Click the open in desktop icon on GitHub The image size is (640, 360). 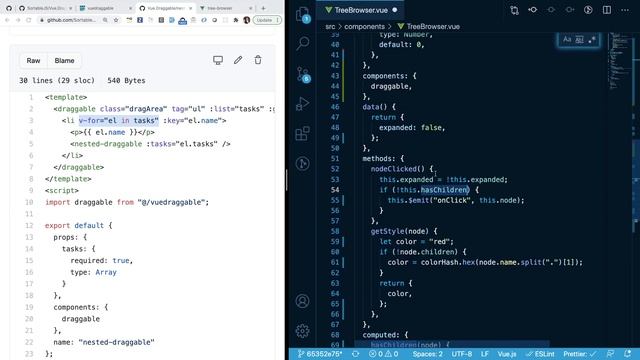click(x=218, y=60)
